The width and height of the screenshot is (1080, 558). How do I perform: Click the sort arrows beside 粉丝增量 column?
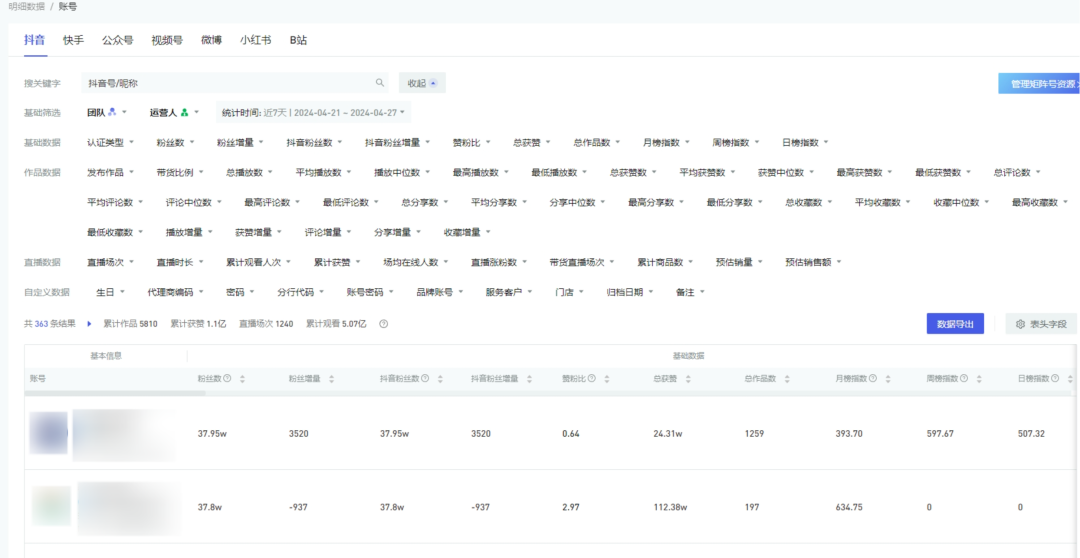(332, 379)
